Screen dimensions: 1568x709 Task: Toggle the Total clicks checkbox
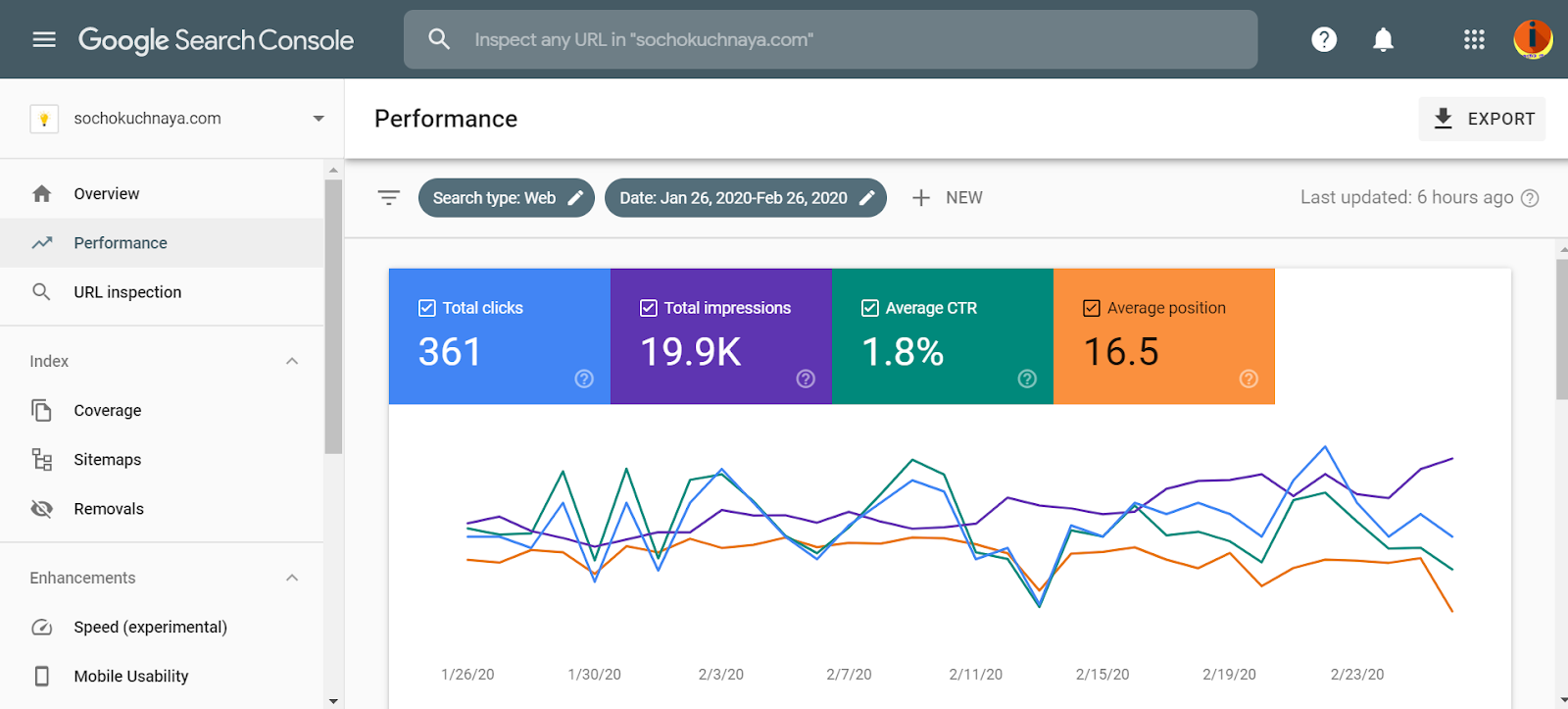coord(427,308)
